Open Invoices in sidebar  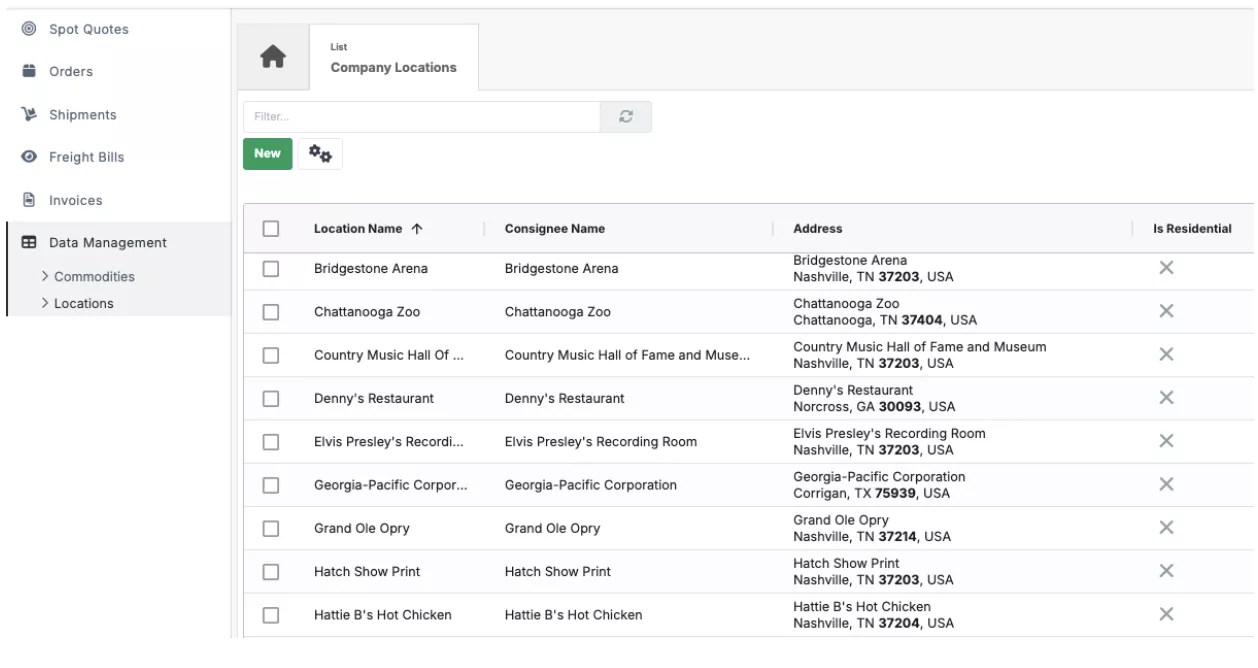76,200
